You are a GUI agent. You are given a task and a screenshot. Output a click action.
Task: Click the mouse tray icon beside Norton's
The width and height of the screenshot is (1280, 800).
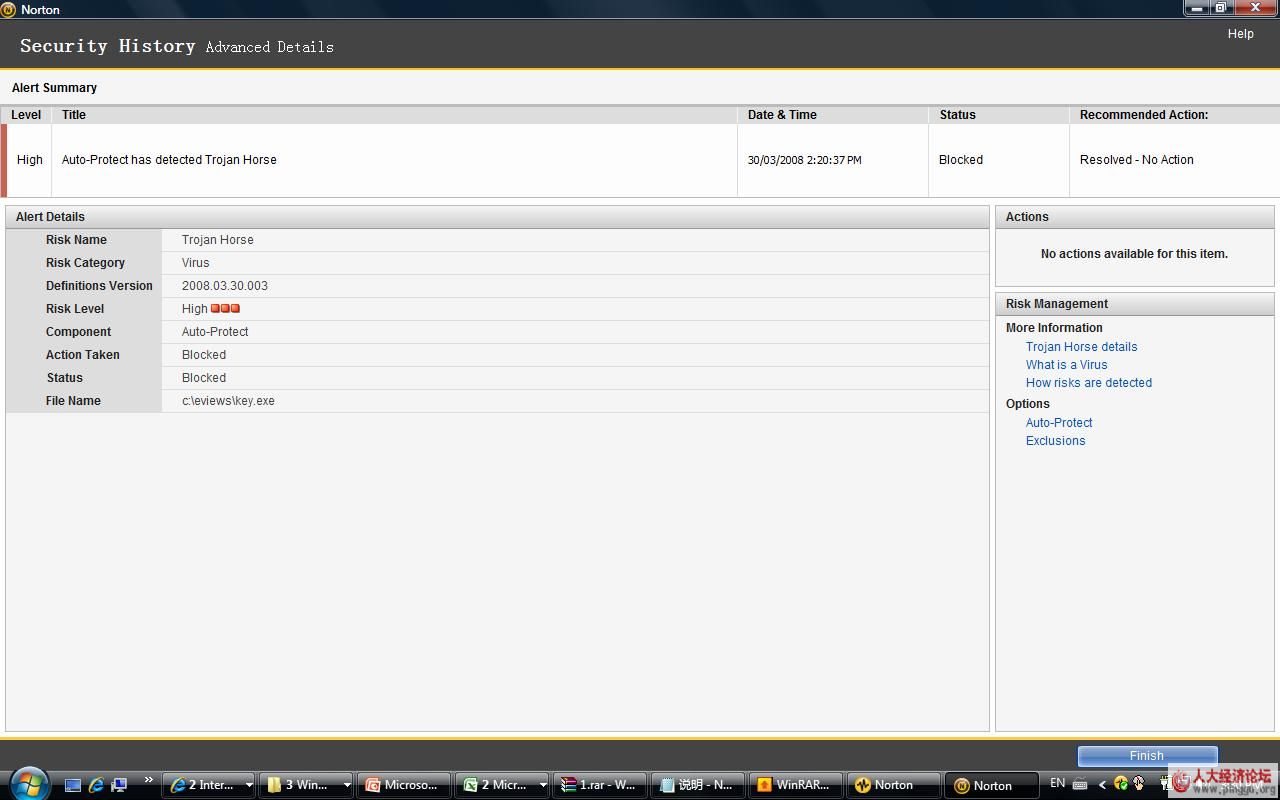pos(1139,784)
